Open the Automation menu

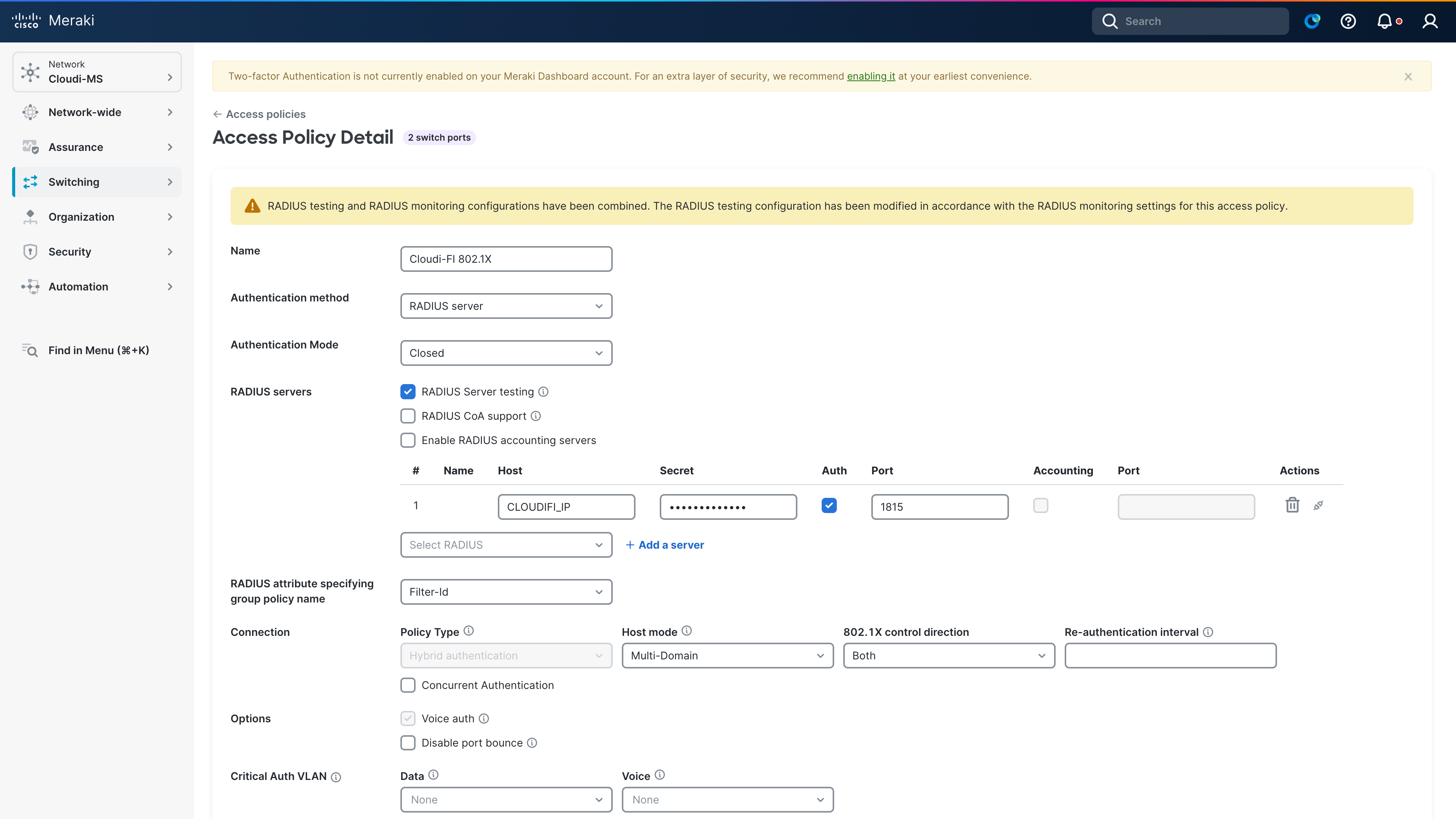(x=97, y=287)
